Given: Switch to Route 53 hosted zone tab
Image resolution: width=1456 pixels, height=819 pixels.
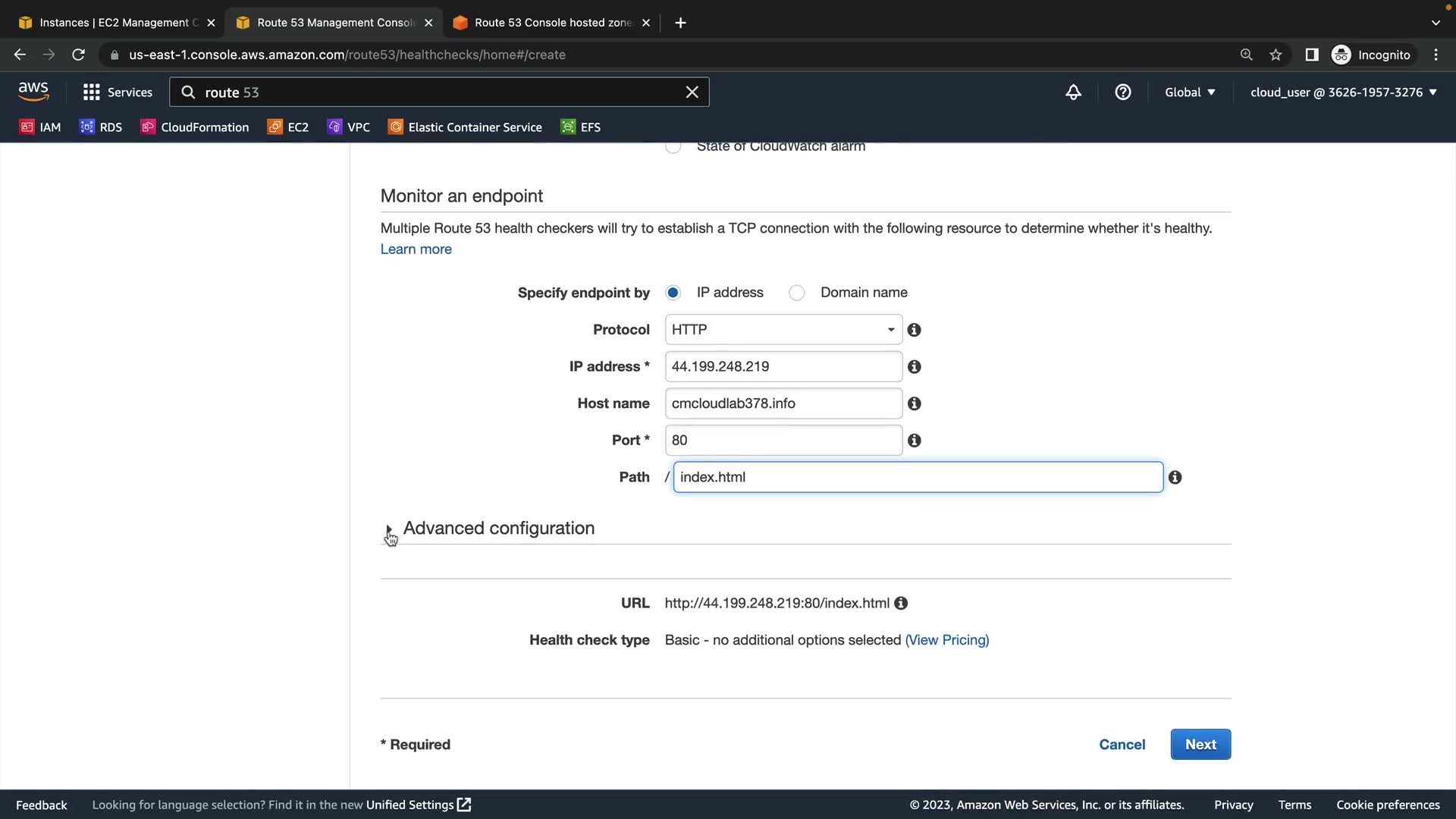Looking at the screenshot, I should click(552, 23).
